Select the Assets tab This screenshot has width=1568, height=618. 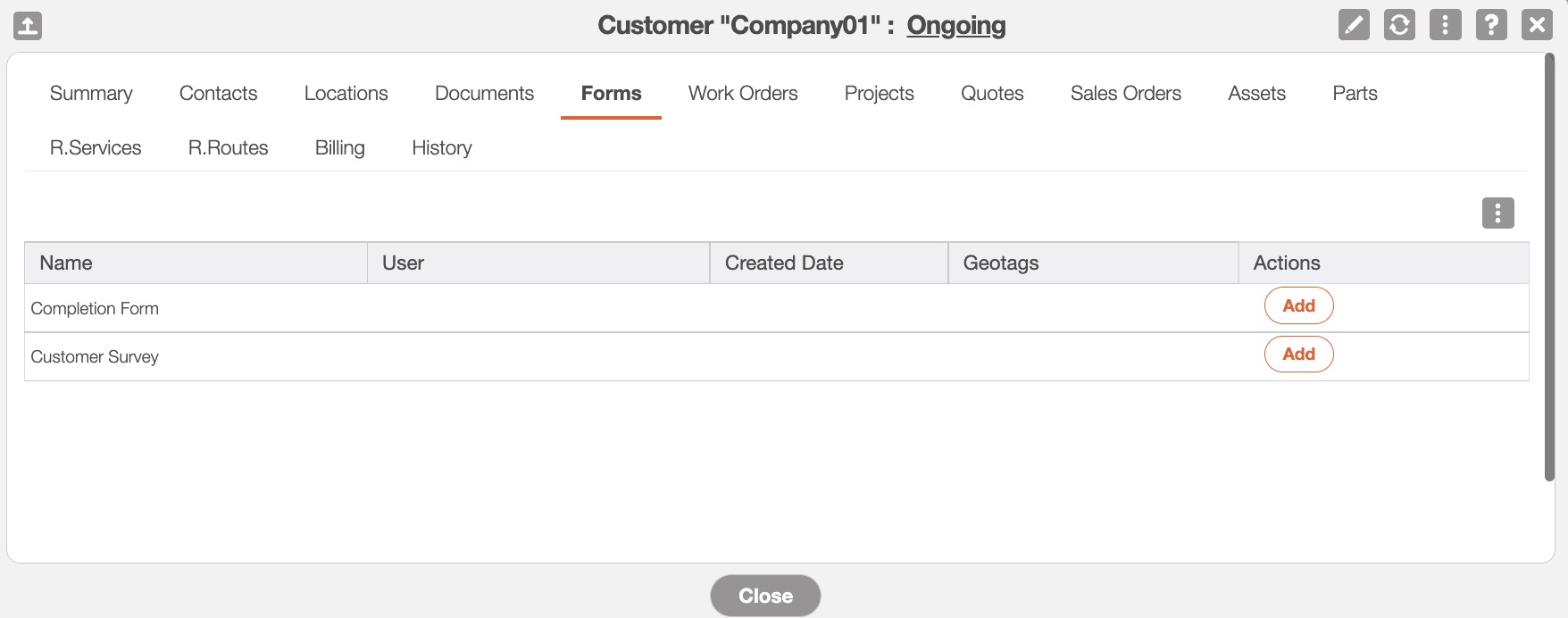[1256, 94]
